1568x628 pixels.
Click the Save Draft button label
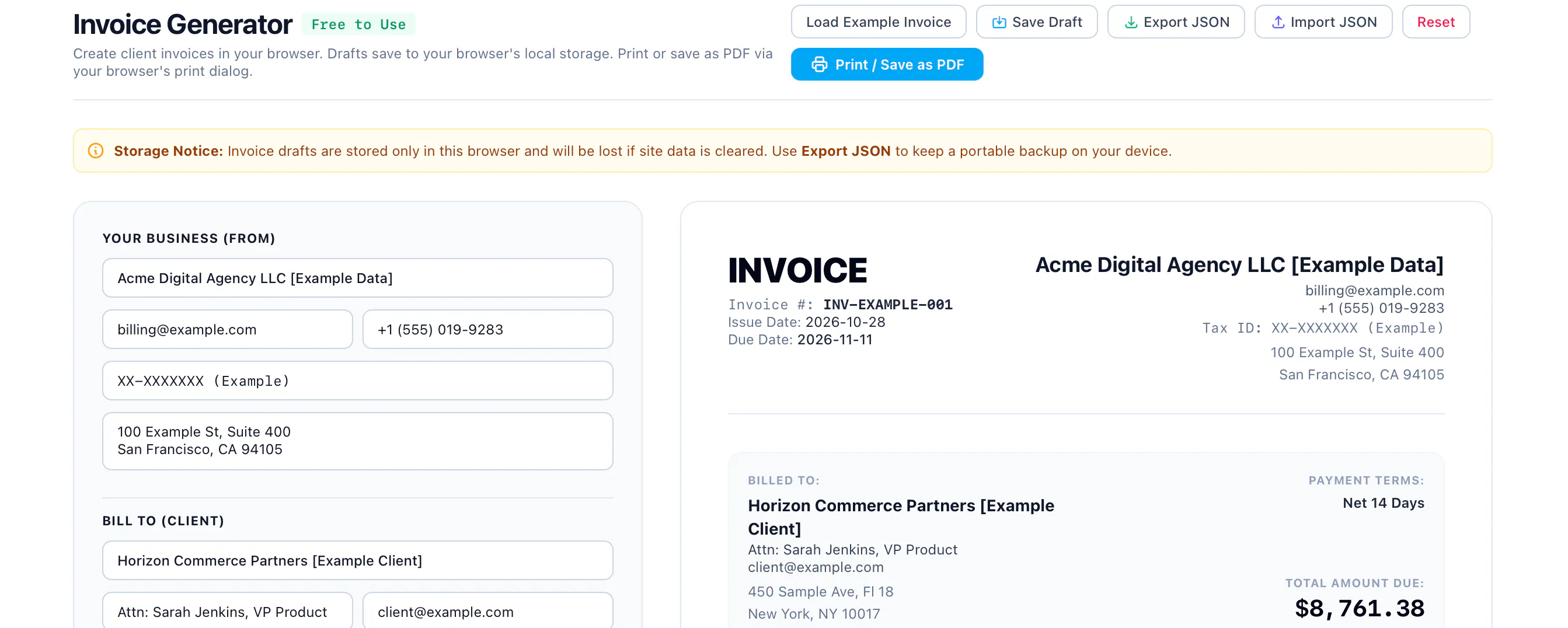[1046, 23]
